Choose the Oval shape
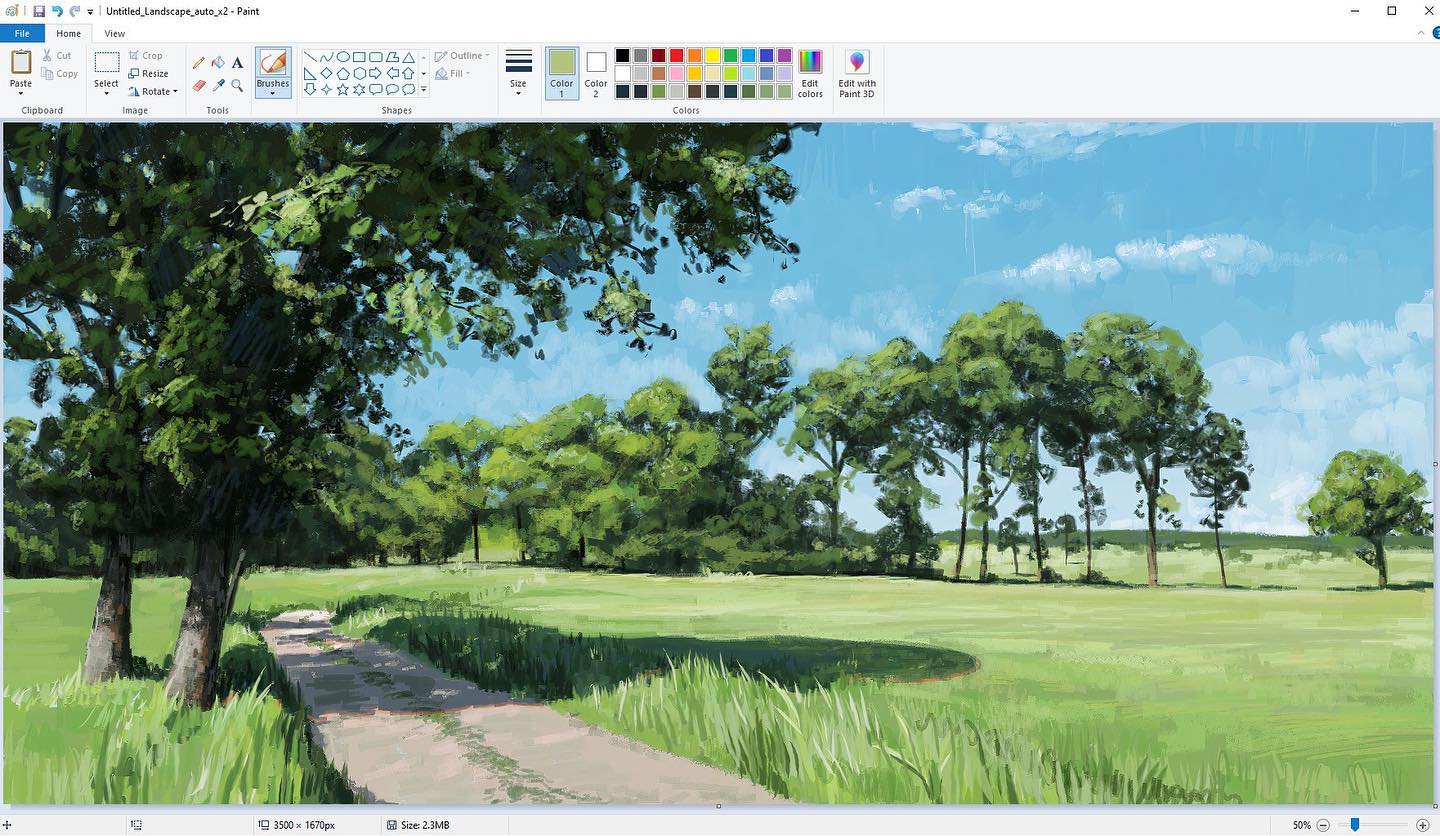Screen dimensions: 1440x836 click(343, 57)
